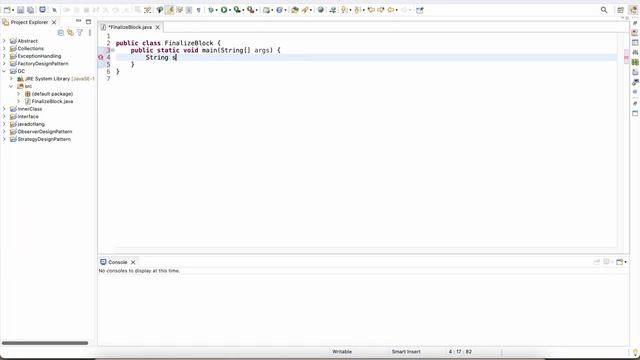Click the folding toggle on line 3
The image size is (640, 360).
[x=113, y=50]
